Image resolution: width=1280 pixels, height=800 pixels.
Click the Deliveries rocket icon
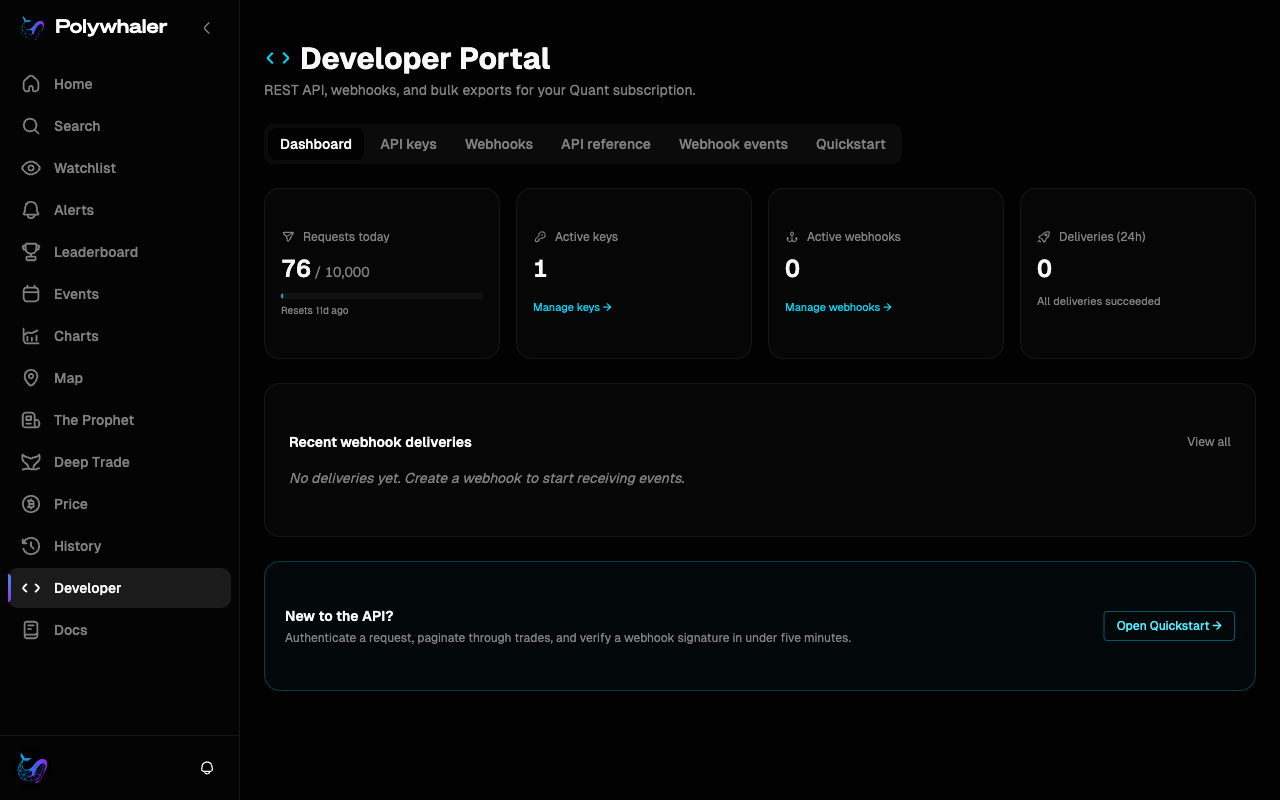coord(1044,237)
